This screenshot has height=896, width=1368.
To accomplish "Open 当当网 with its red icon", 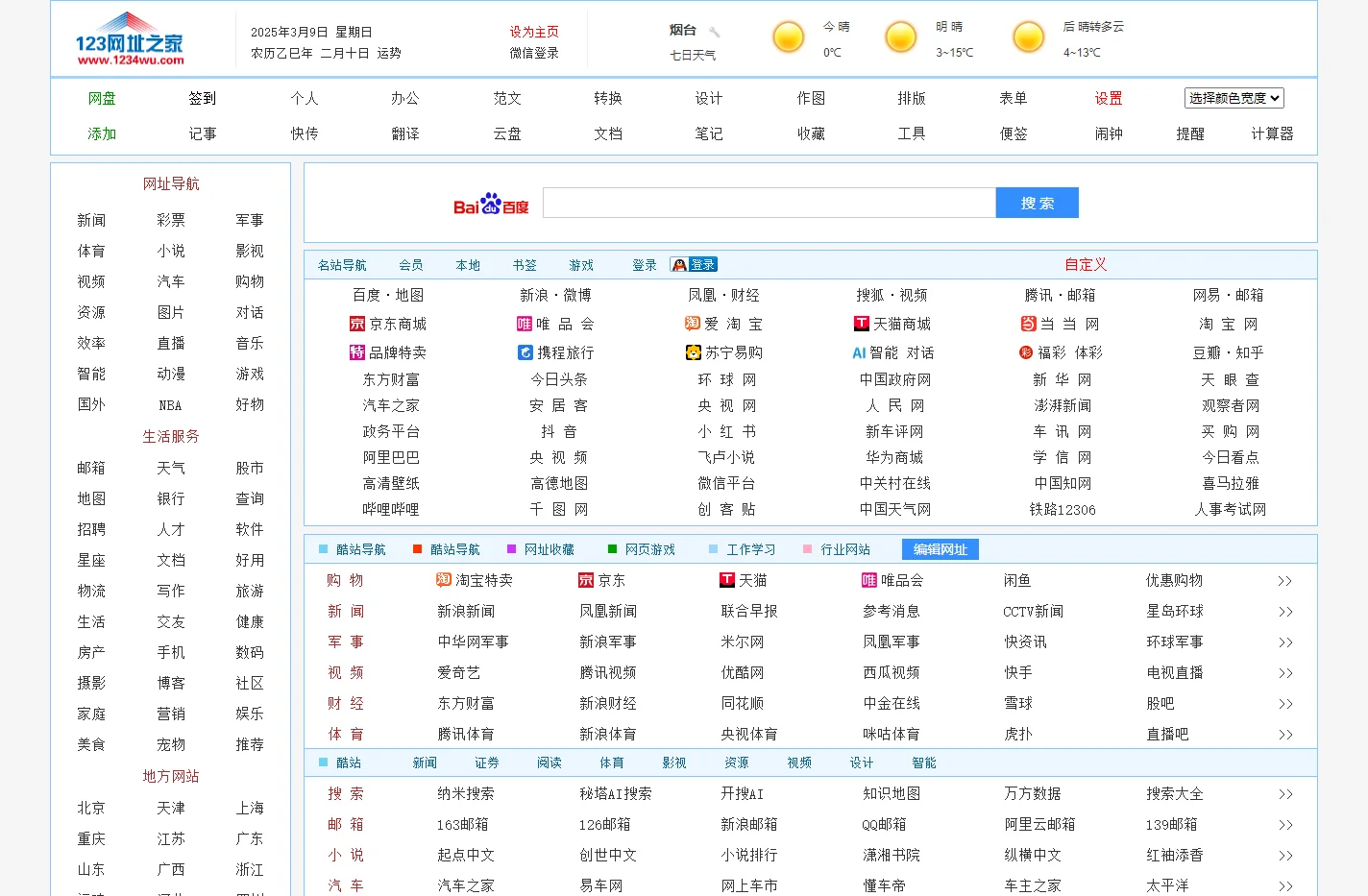I will 1061,325.
